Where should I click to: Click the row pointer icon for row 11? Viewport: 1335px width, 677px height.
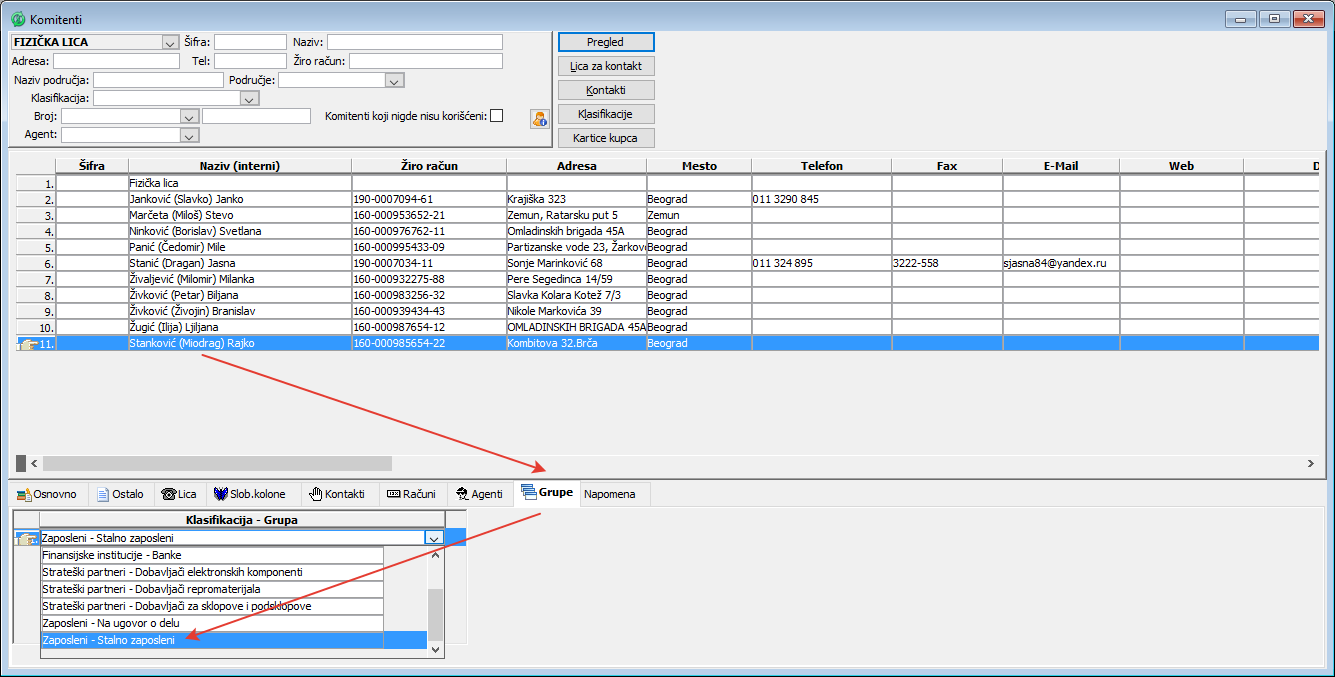[27, 343]
